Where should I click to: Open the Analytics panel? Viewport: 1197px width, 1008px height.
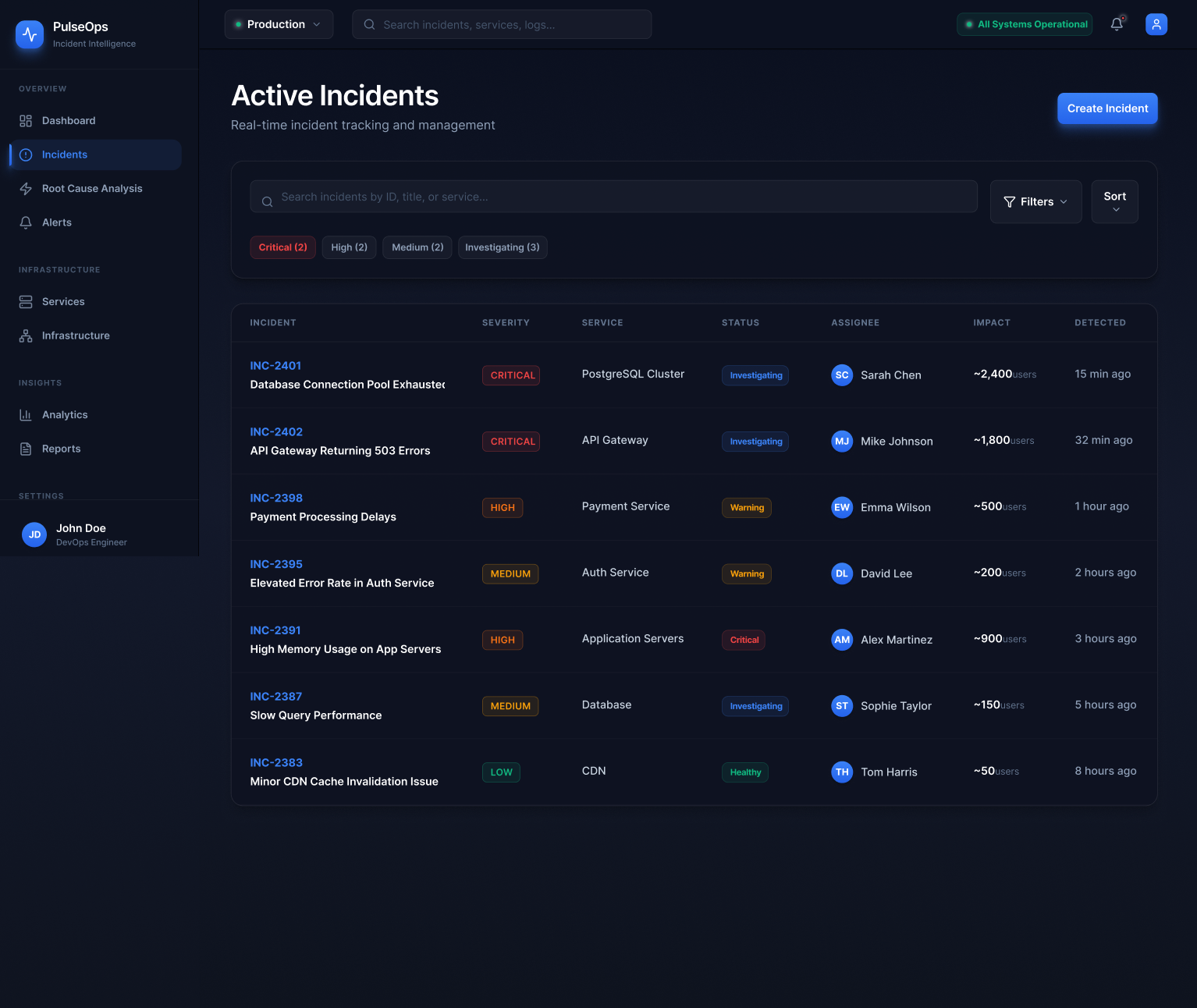65,414
